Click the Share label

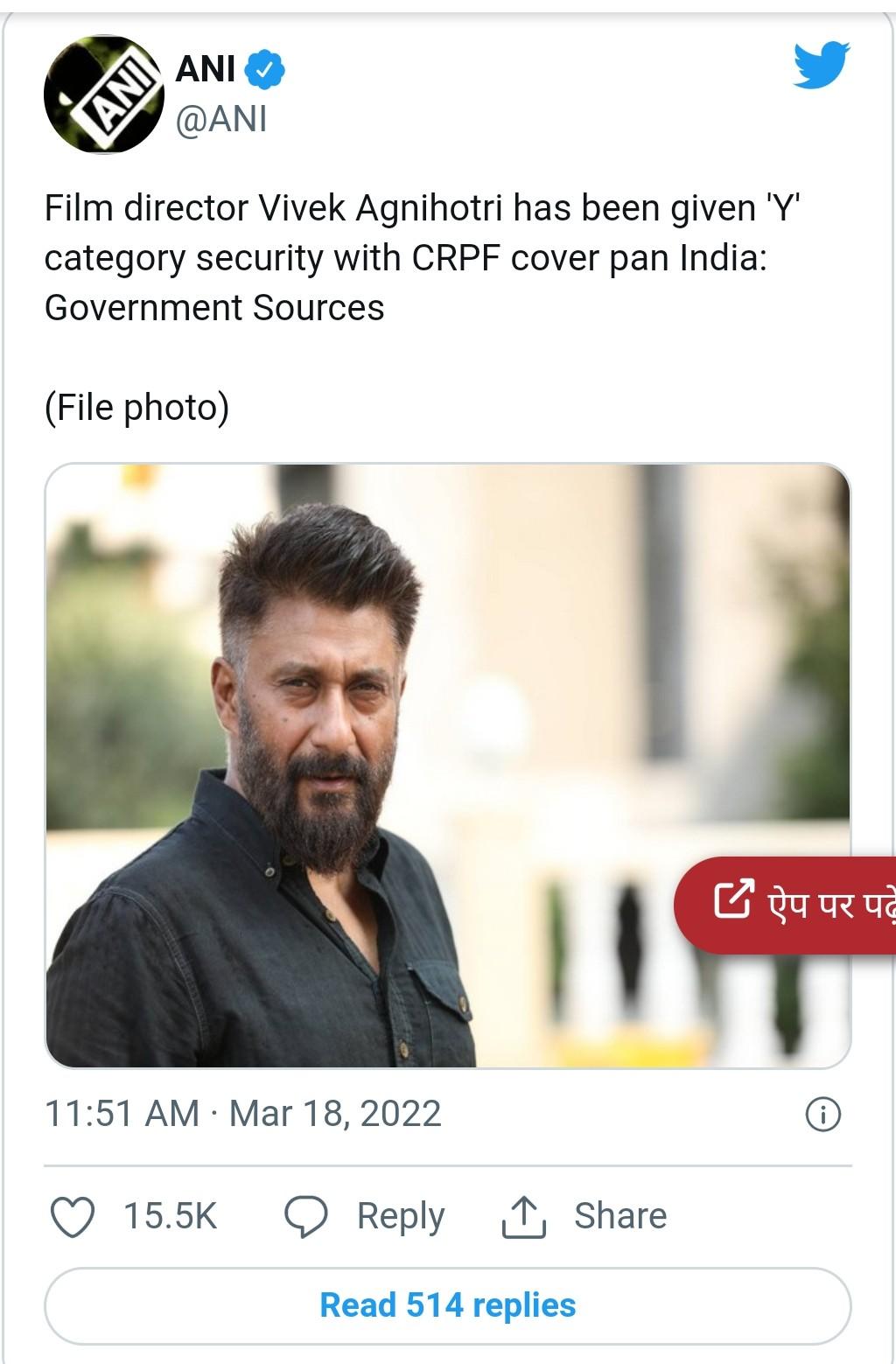tap(620, 1216)
